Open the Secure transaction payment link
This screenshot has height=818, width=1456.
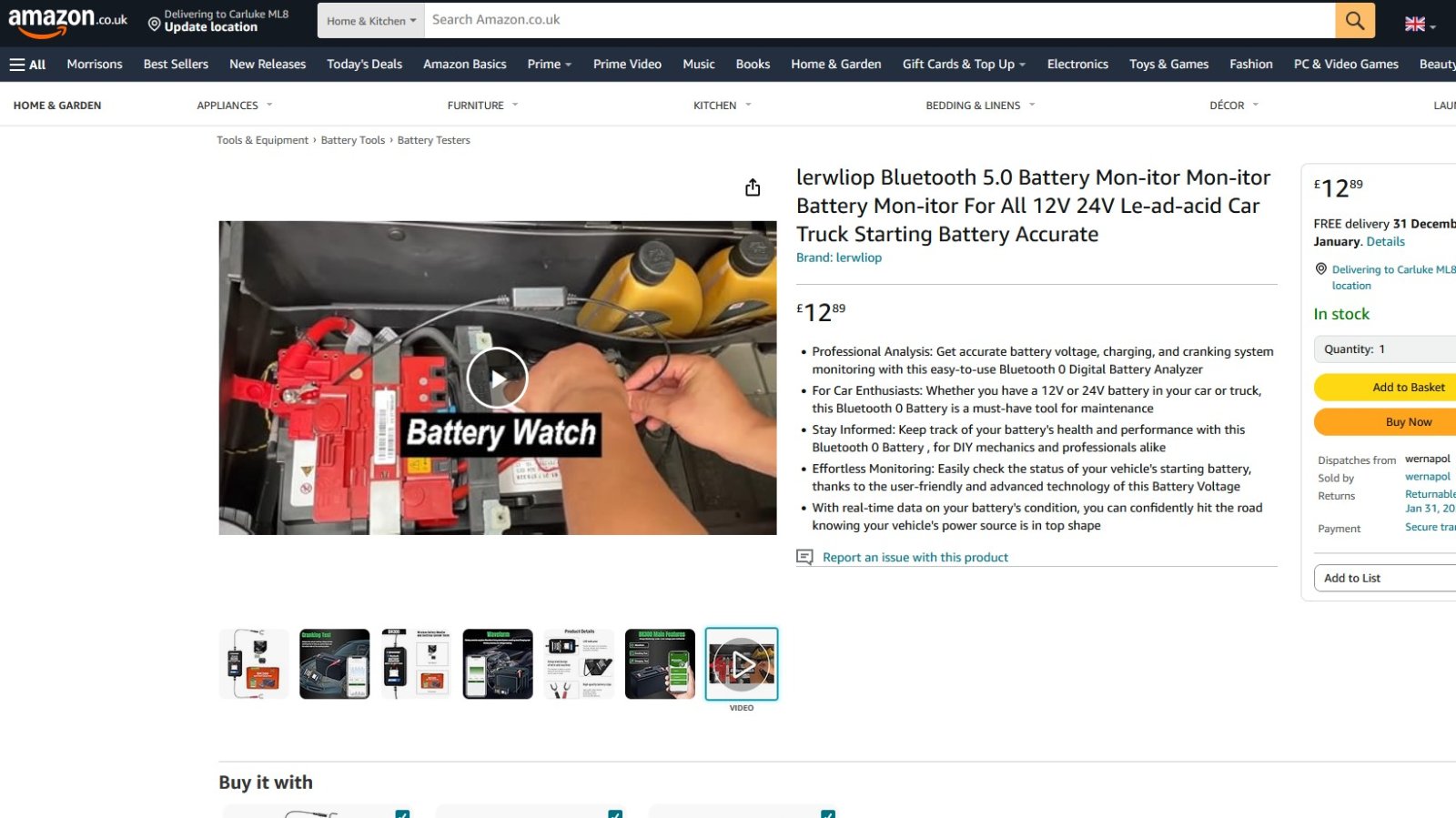click(x=1430, y=527)
